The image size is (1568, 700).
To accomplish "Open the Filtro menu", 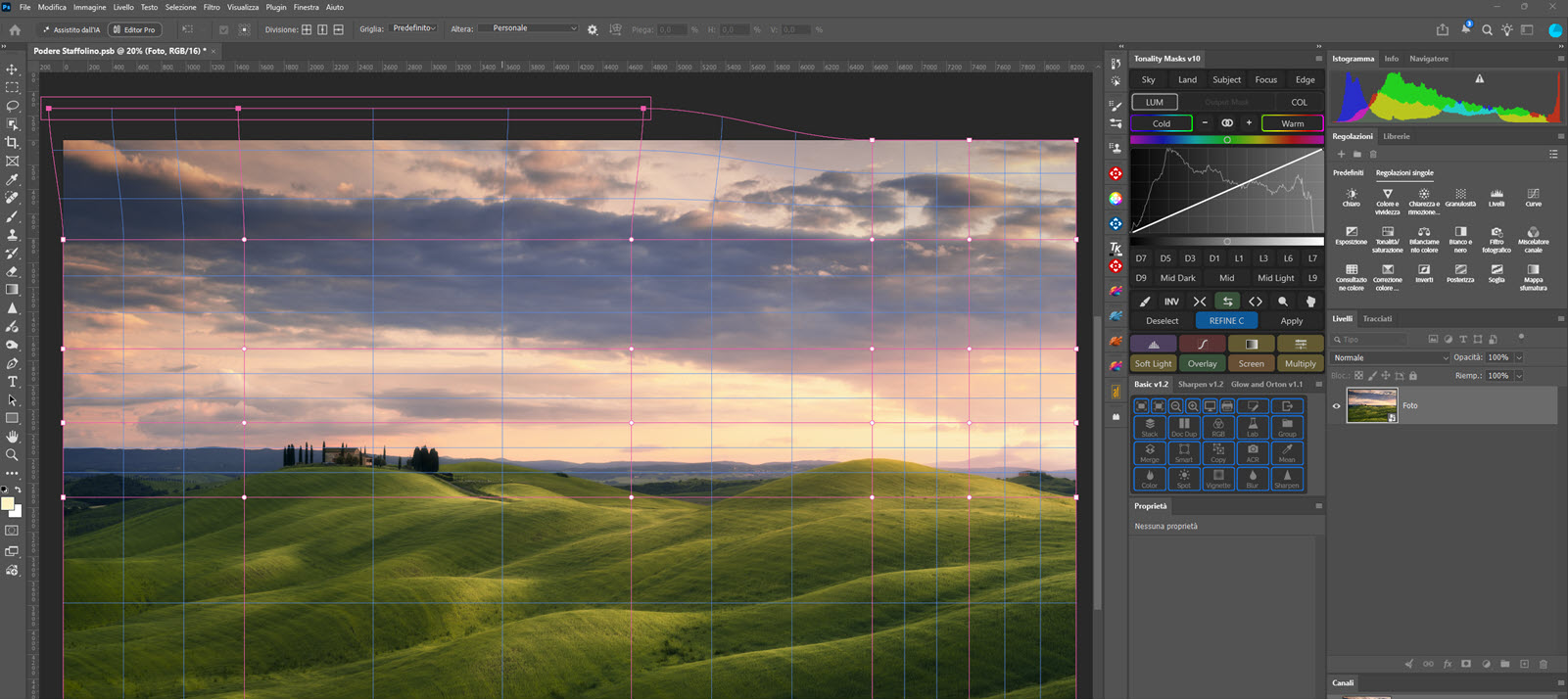I will [212, 7].
